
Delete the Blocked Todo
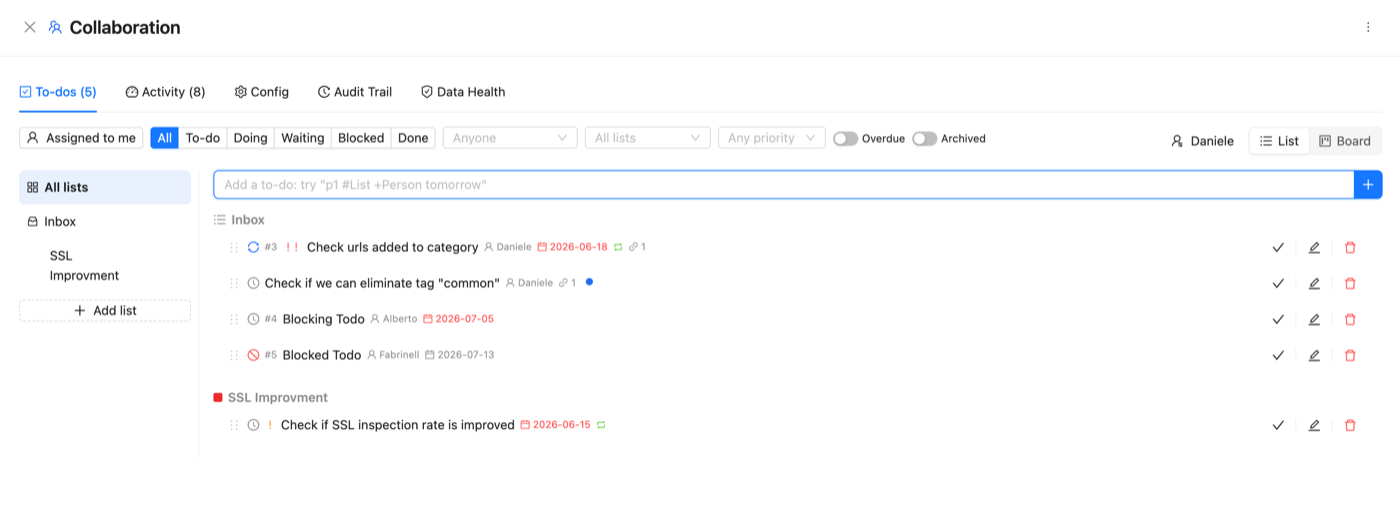click(1350, 356)
